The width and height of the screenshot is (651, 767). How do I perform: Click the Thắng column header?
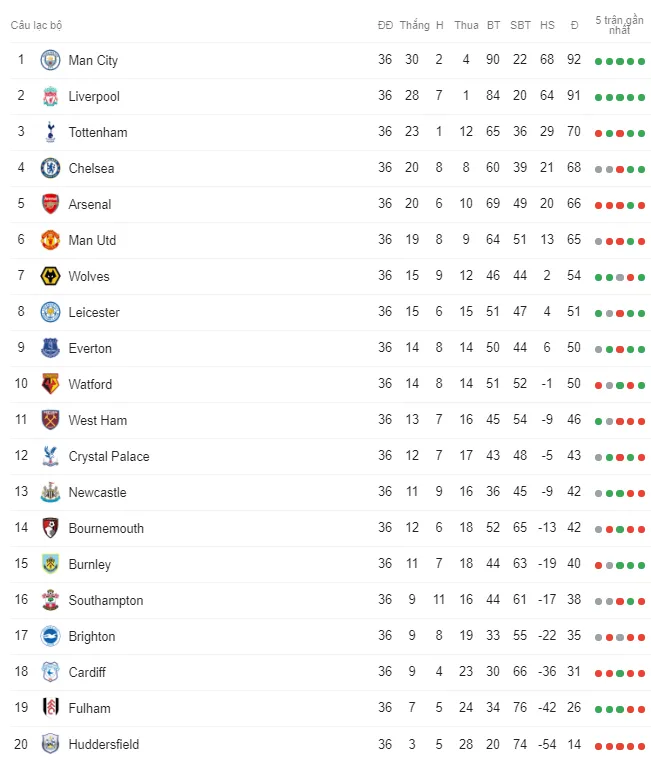coord(414,25)
